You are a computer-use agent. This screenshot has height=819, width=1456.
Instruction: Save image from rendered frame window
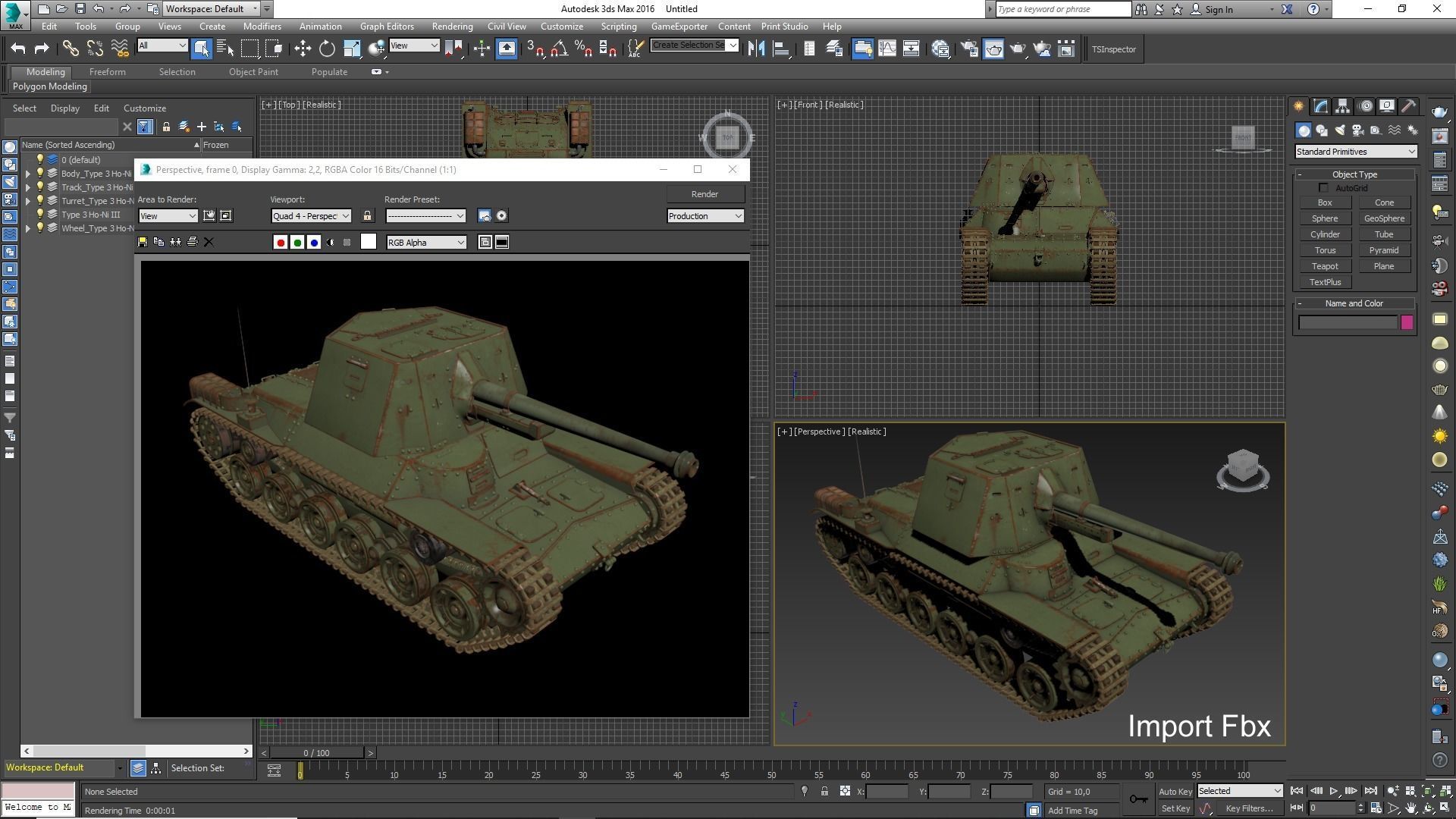[x=143, y=242]
